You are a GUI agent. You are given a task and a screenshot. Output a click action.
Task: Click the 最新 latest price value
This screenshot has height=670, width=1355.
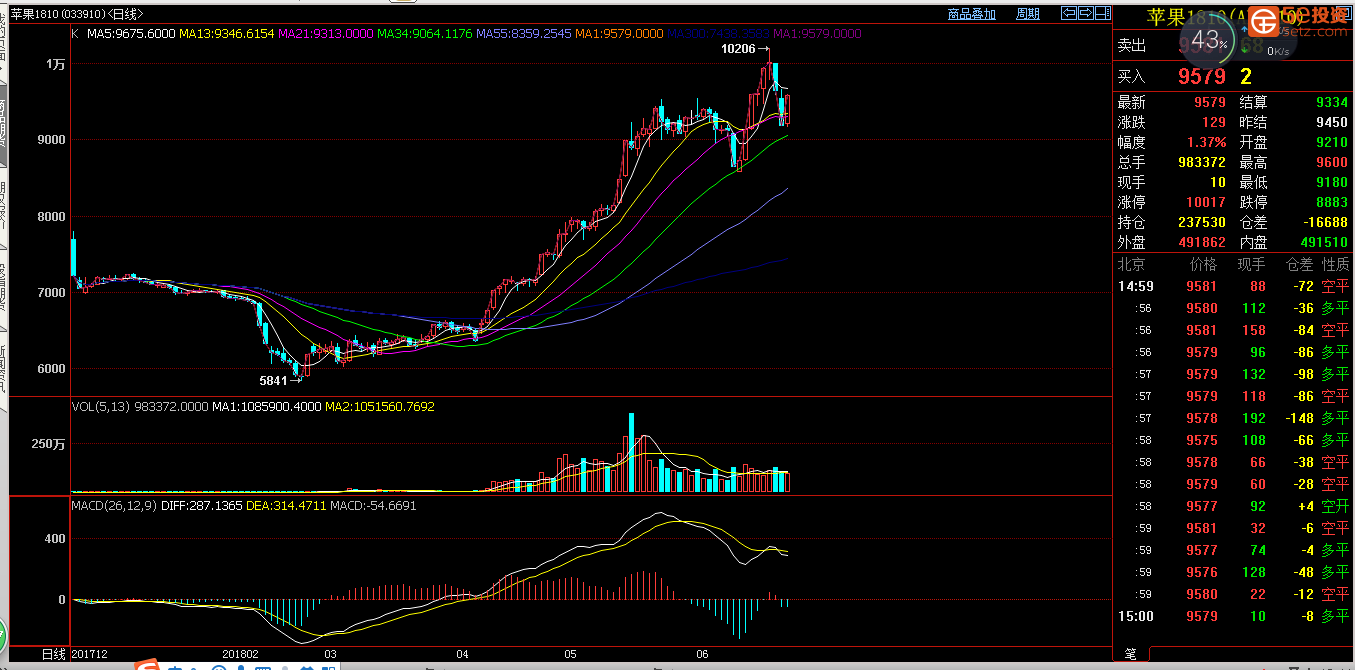pos(1209,102)
